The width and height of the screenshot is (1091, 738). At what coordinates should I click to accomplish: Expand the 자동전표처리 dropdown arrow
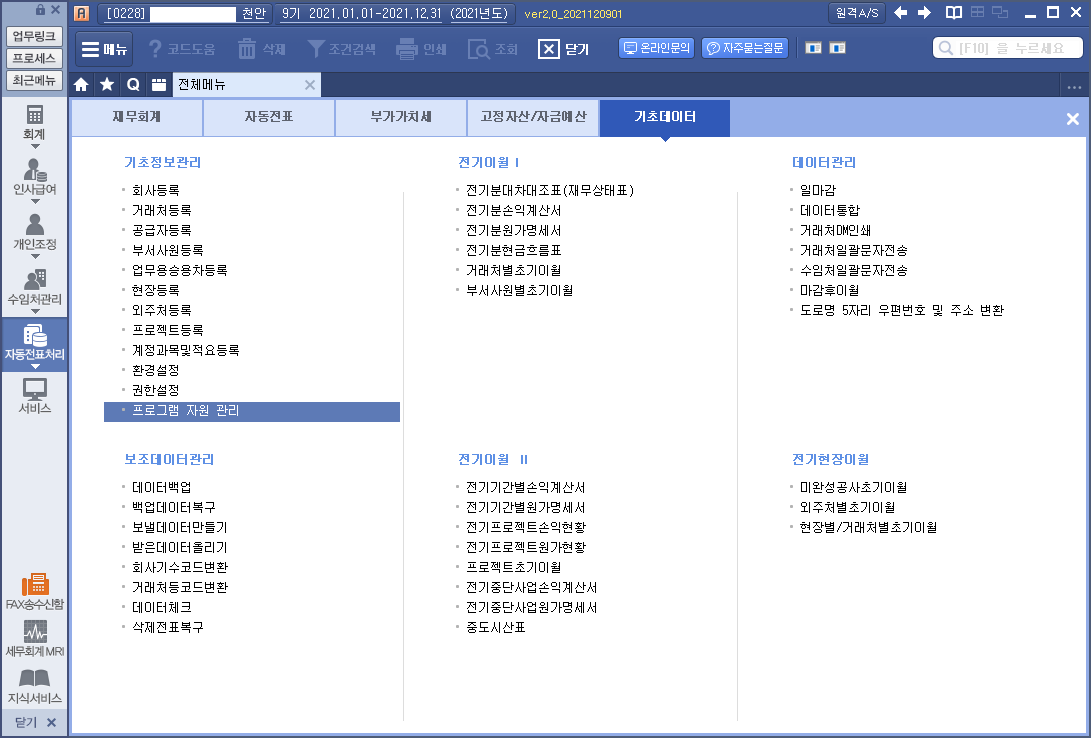tap(35, 366)
